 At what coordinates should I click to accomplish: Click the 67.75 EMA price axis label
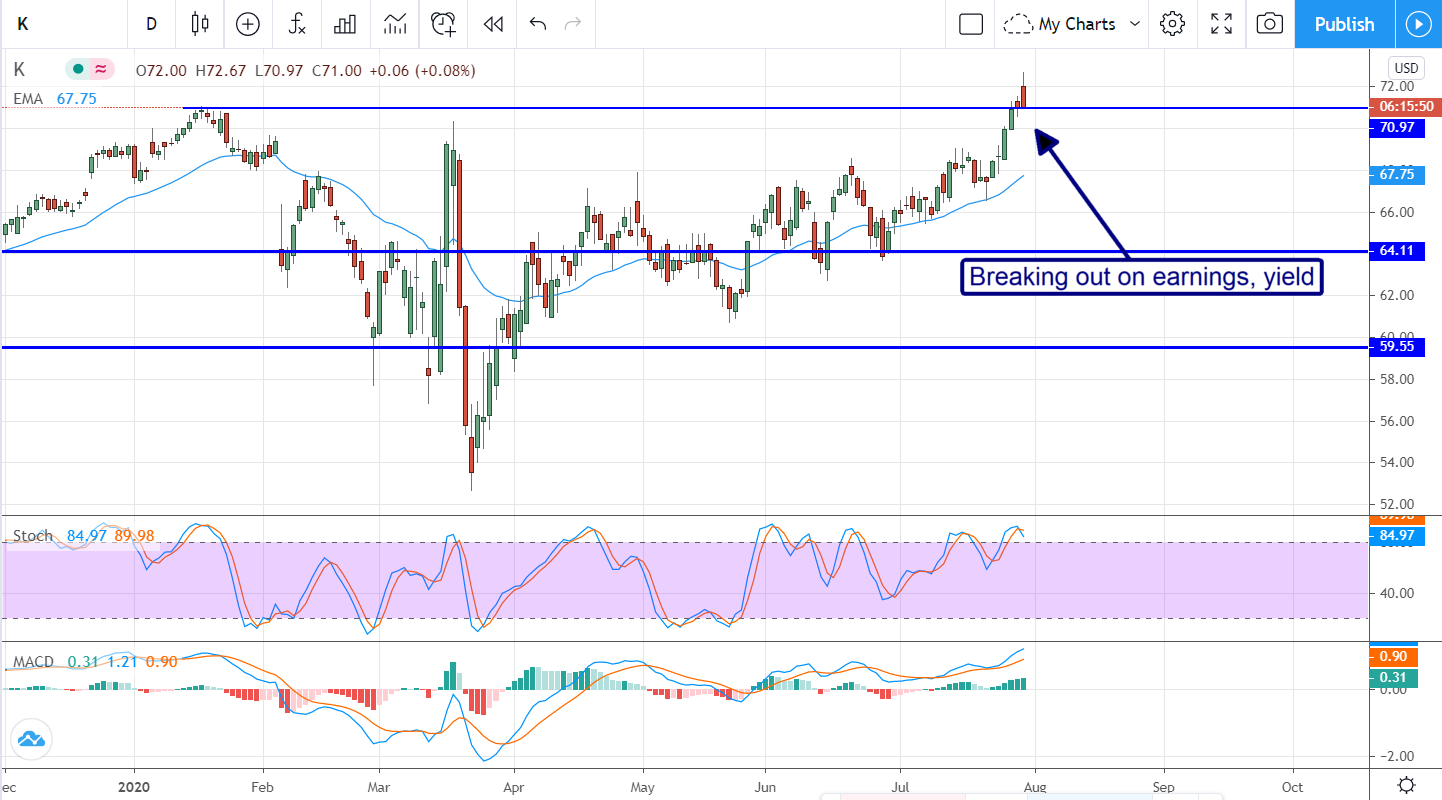point(1395,174)
